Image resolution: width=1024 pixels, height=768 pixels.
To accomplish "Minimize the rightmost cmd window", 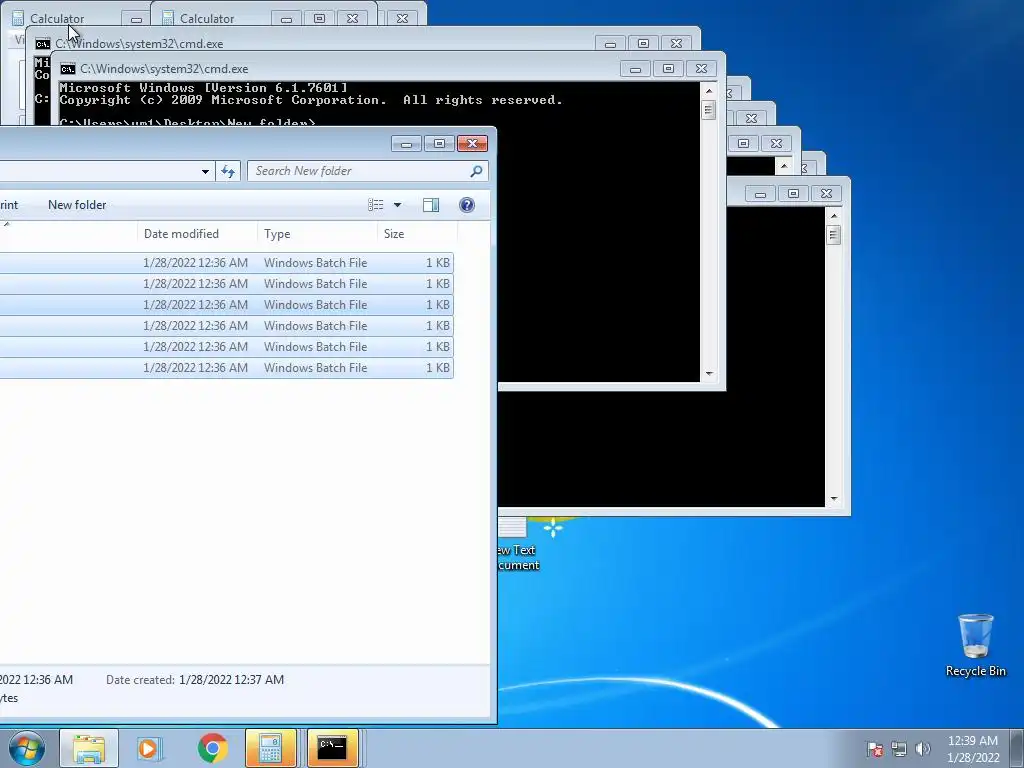I will [760, 194].
